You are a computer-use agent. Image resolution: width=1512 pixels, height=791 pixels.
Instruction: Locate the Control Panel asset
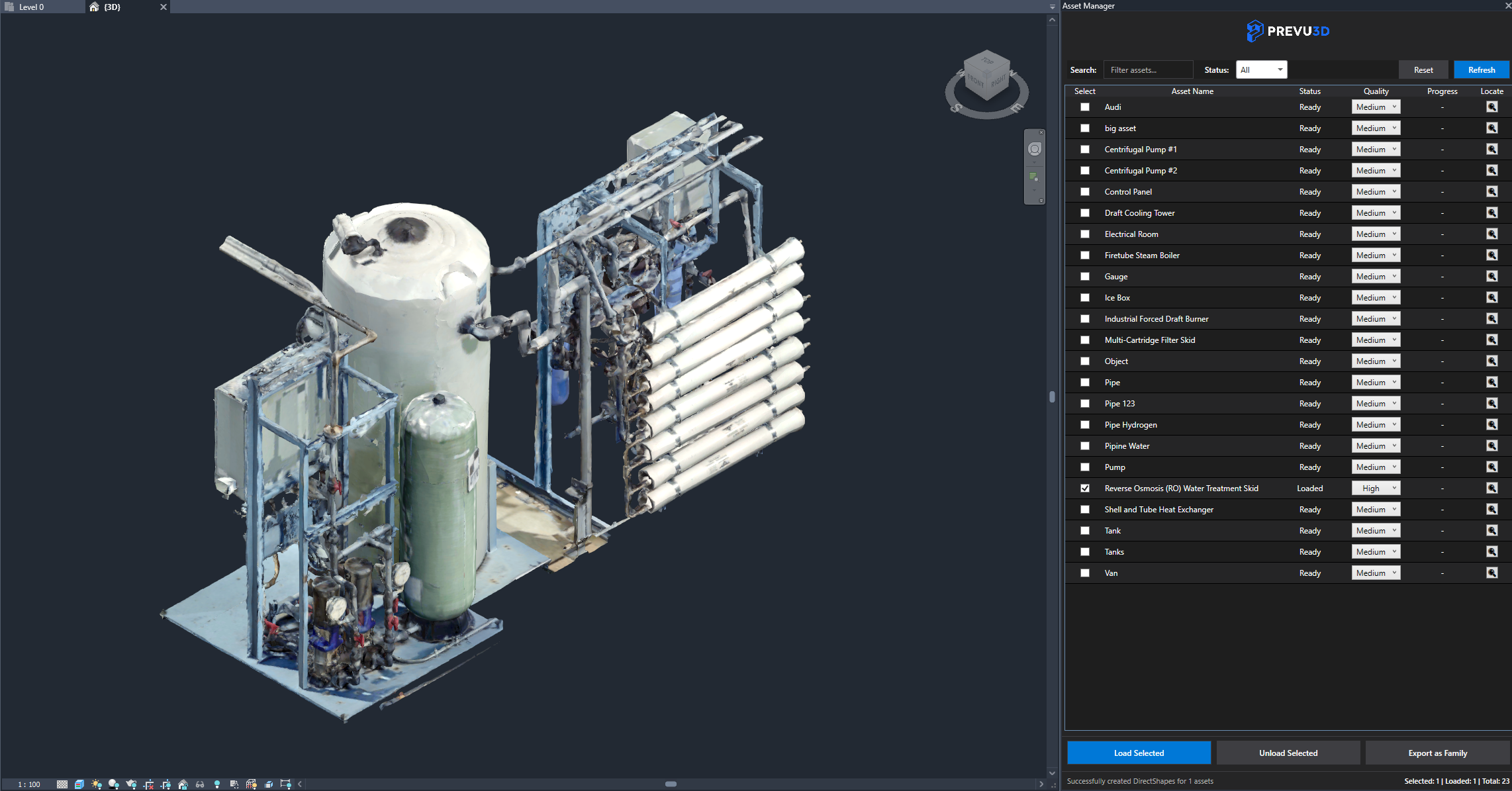(x=1491, y=192)
